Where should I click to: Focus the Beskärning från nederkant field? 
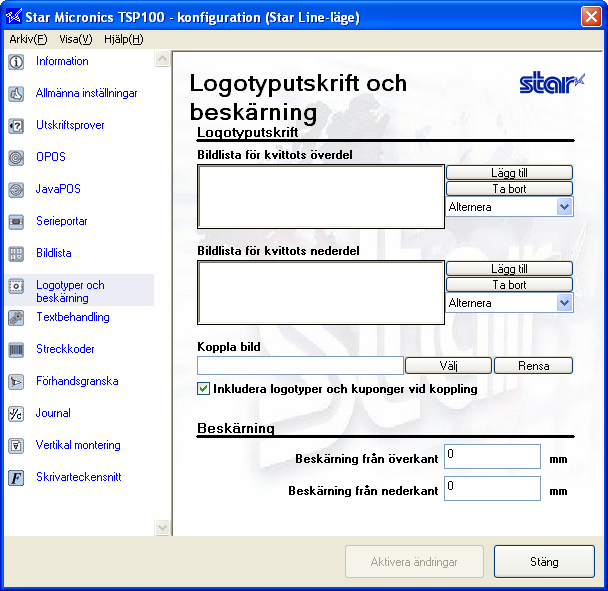[492, 488]
